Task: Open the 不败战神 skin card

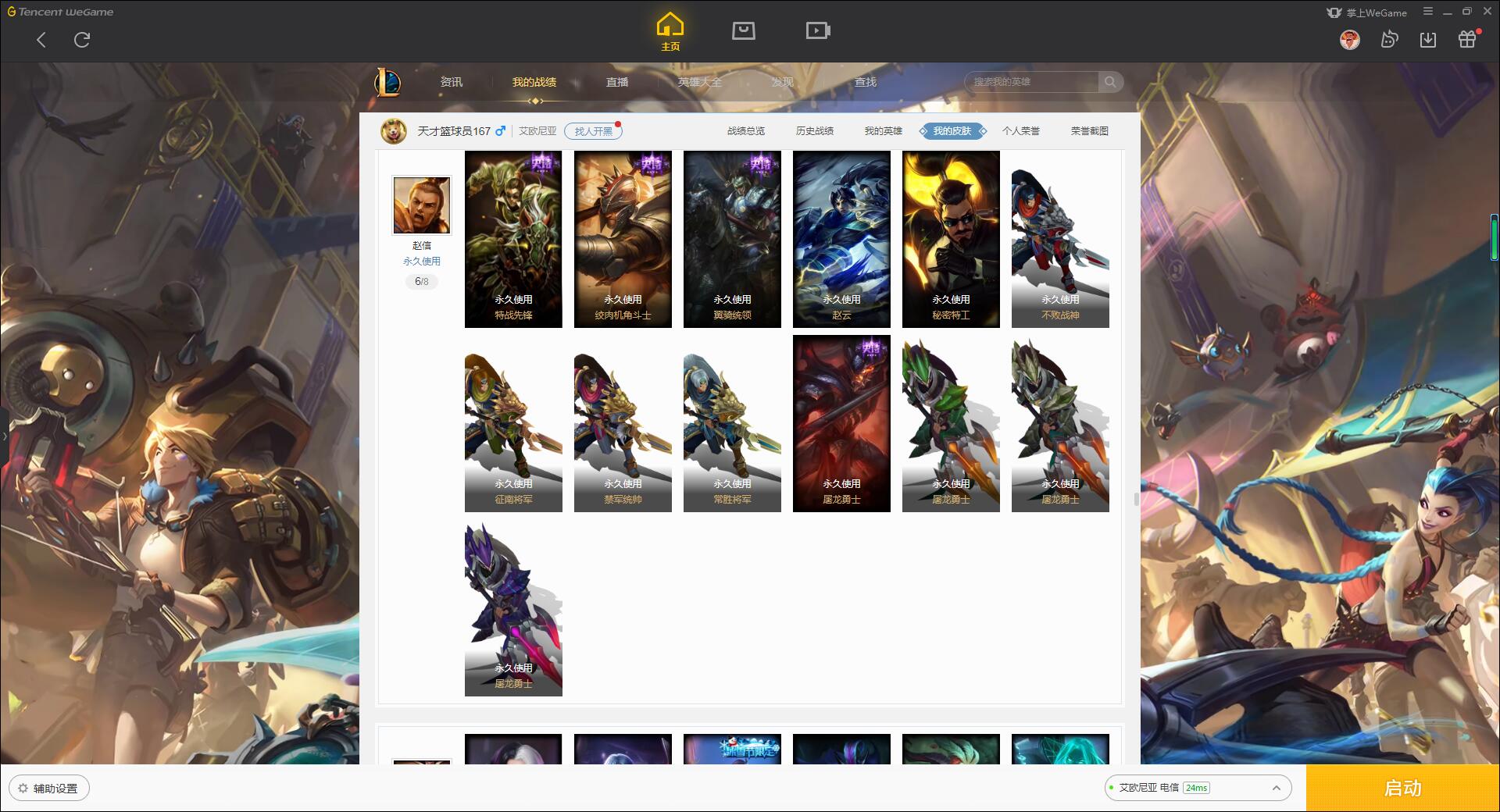Action: pos(1060,239)
